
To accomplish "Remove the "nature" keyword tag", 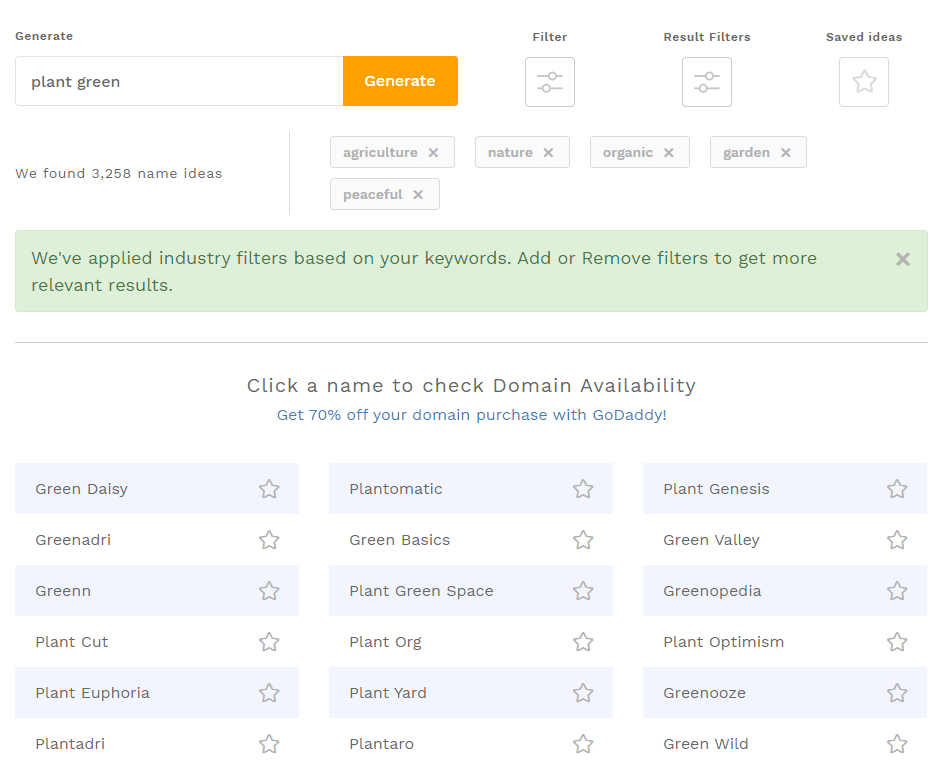I will 548,152.
